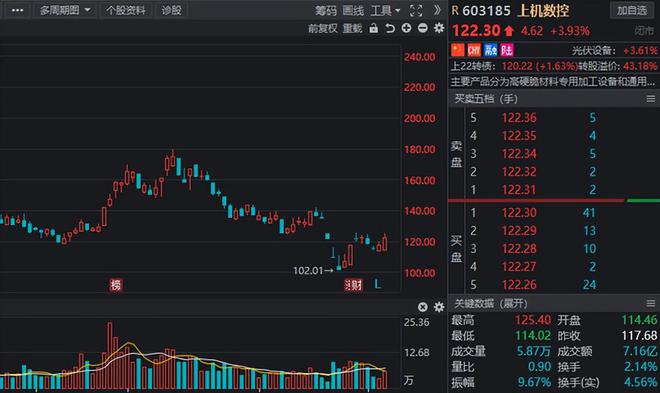The width and height of the screenshot is (660, 393).
Task: Click the blue L marker on chart
Action: [x=378, y=284]
